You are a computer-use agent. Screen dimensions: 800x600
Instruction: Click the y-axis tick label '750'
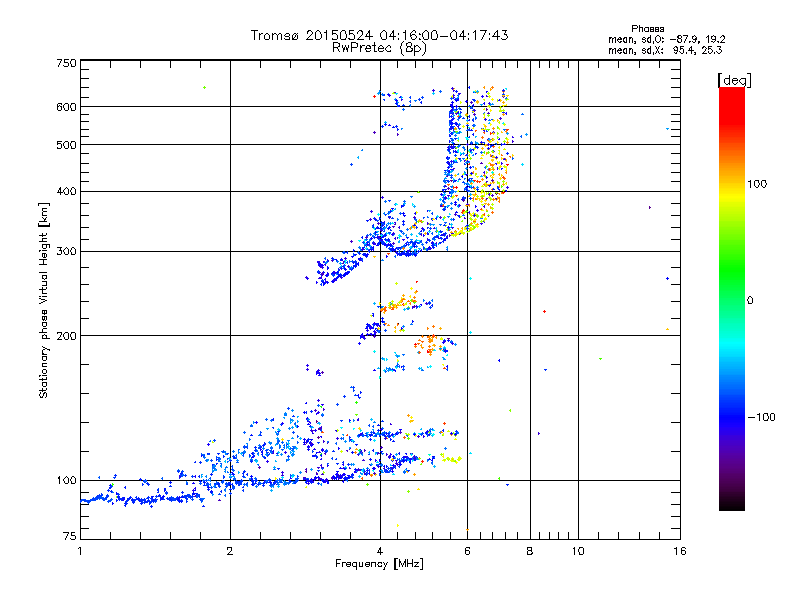66,63
